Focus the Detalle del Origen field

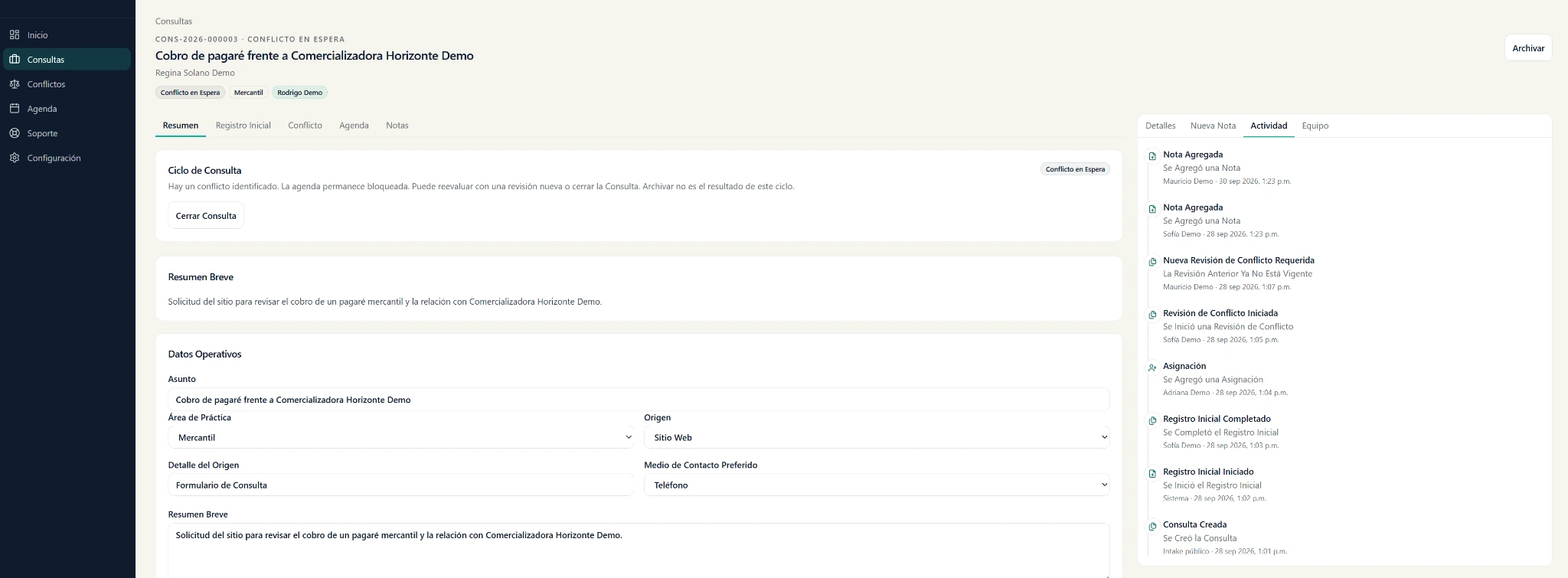(401, 485)
